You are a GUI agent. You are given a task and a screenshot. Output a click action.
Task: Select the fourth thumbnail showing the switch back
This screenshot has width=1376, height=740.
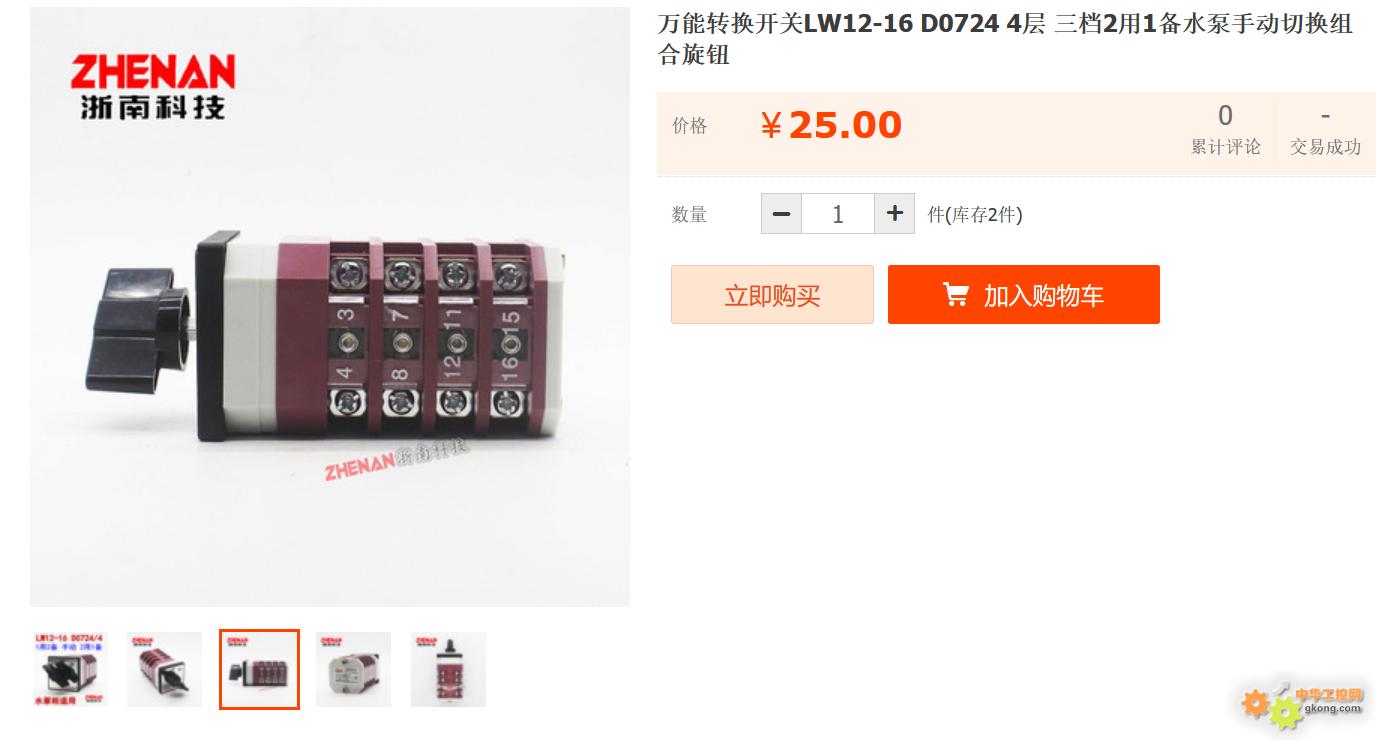[354, 670]
